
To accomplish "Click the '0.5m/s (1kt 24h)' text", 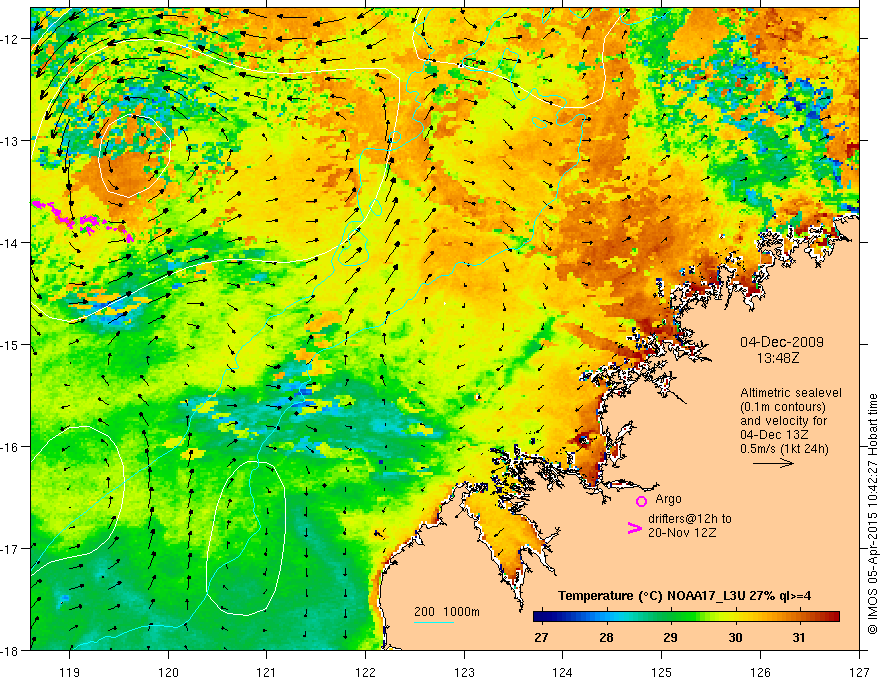I will (x=784, y=449).
